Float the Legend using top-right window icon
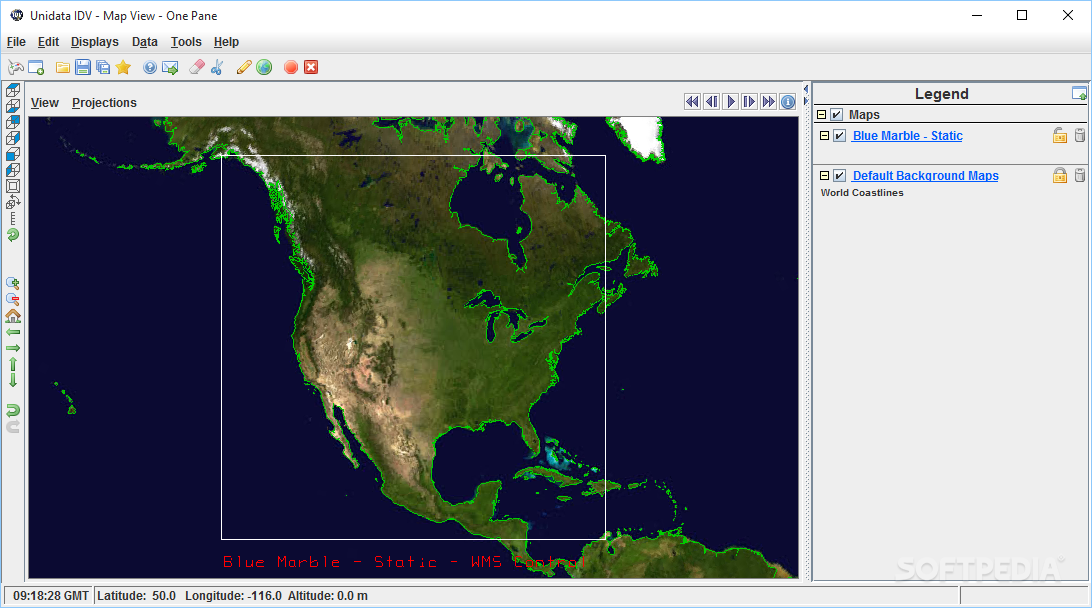 click(x=1079, y=93)
